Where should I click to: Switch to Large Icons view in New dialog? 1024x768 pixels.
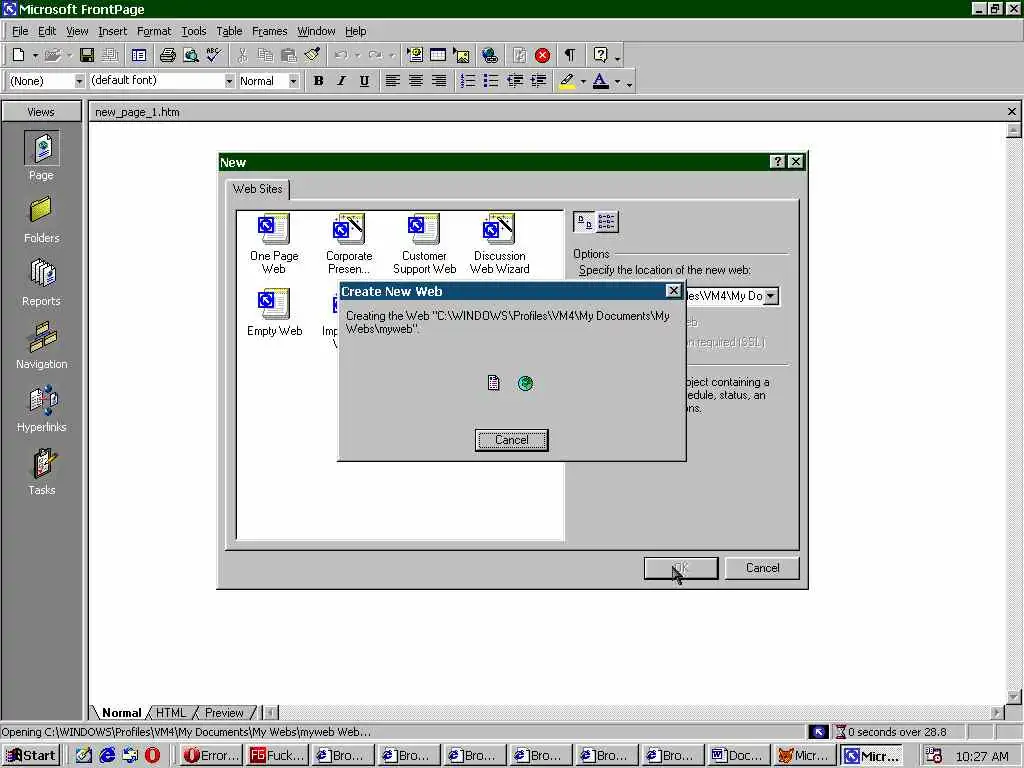584,222
